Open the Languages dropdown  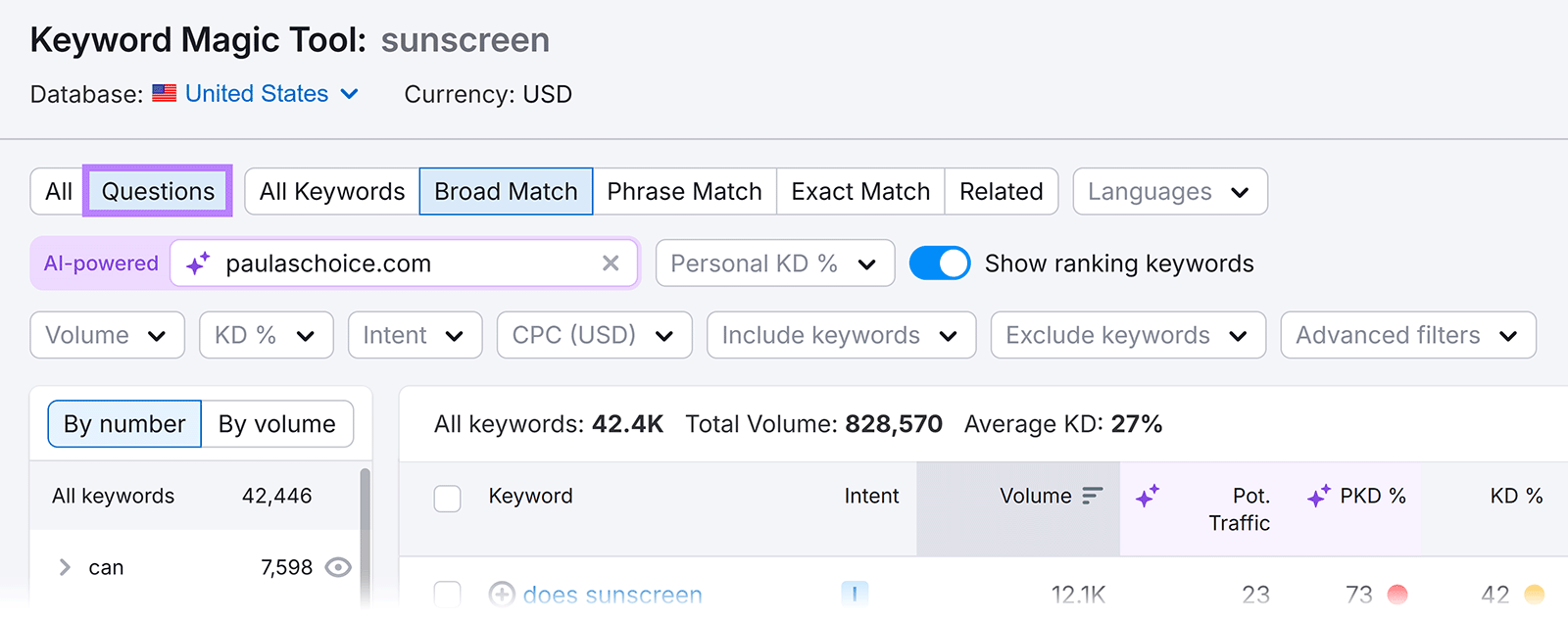pos(1169,191)
